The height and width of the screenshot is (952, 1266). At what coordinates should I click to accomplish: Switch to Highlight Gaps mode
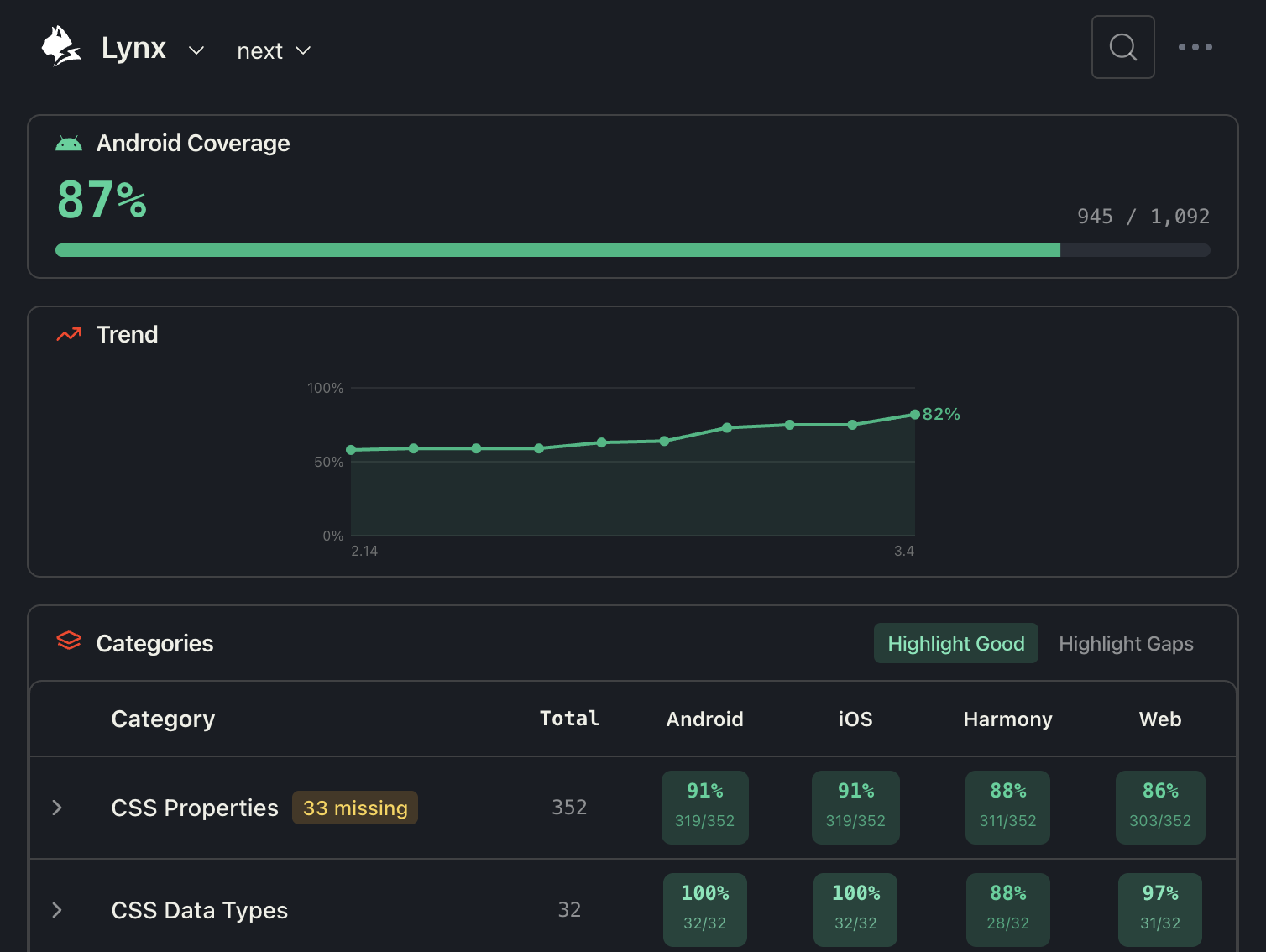pos(1126,643)
